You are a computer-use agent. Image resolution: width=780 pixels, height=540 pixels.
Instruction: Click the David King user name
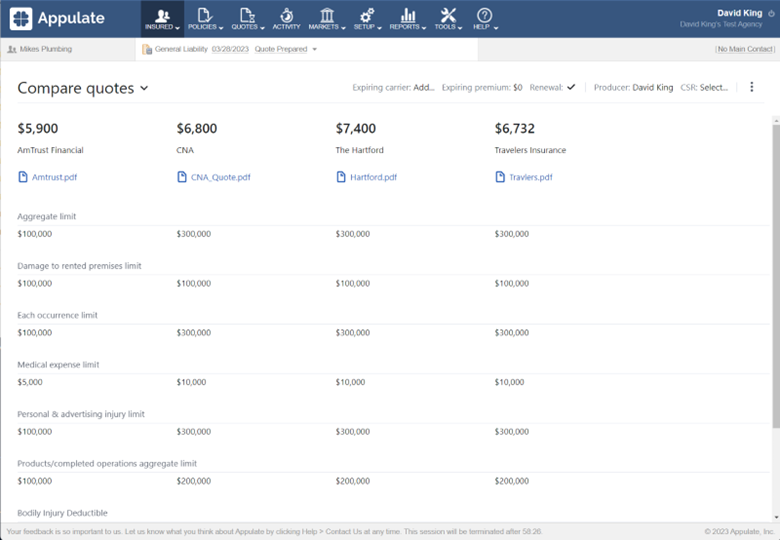point(739,13)
